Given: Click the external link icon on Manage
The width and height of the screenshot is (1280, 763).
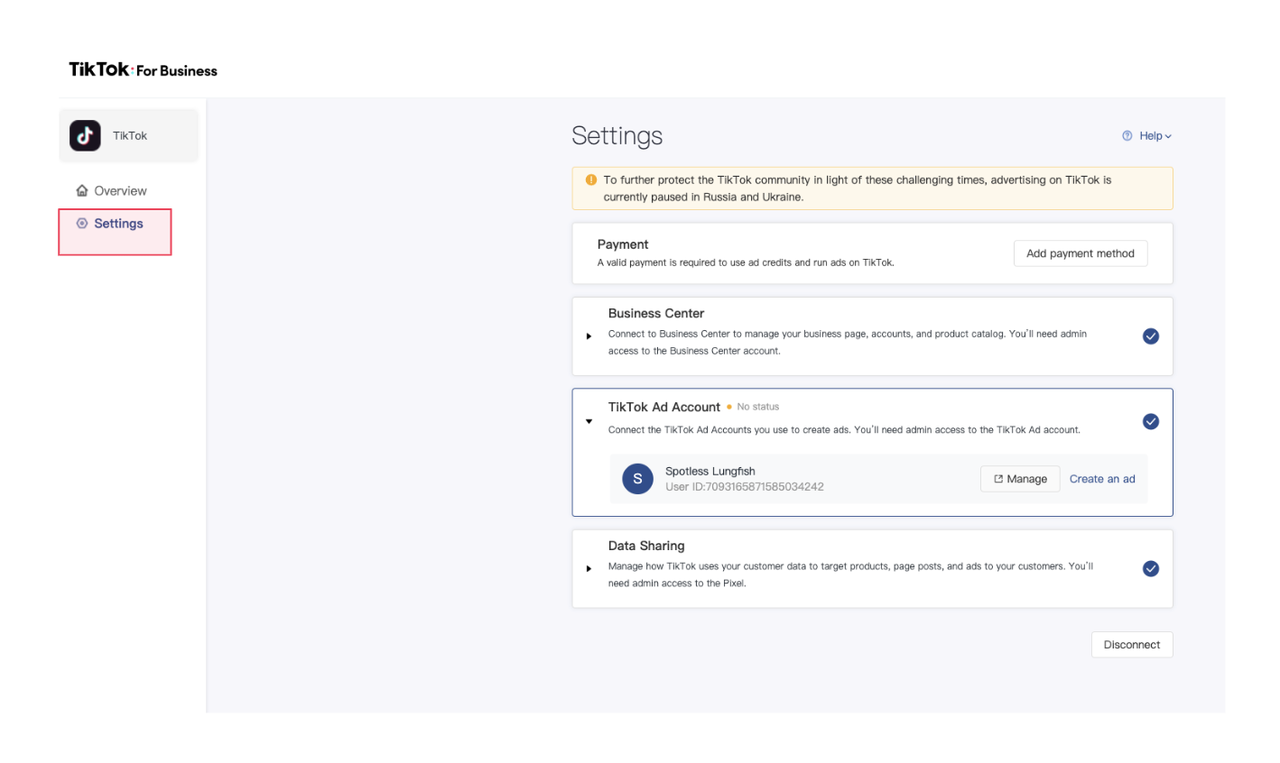Looking at the screenshot, I should point(998,479).
